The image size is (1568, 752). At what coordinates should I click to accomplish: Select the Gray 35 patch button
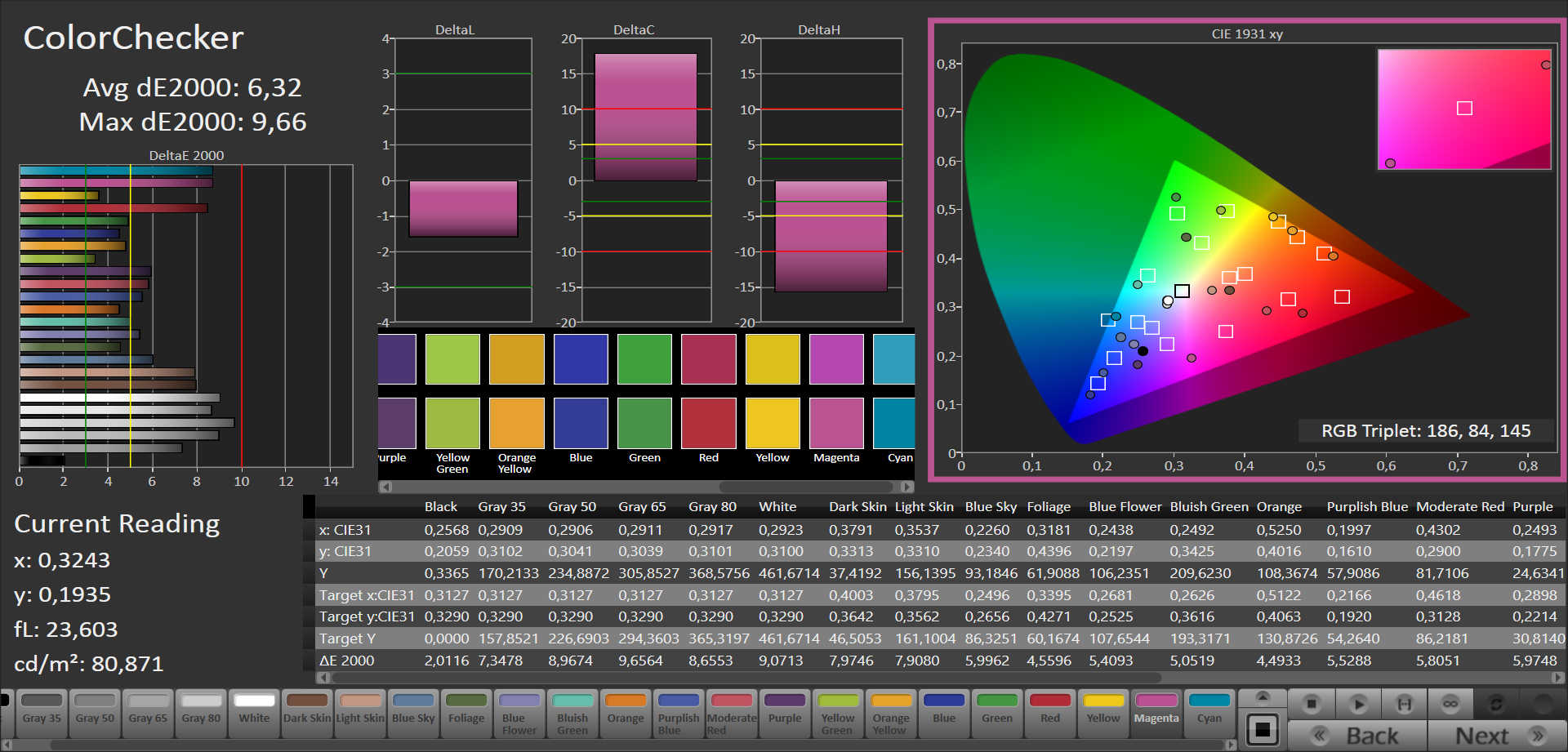tap(42, 712)
